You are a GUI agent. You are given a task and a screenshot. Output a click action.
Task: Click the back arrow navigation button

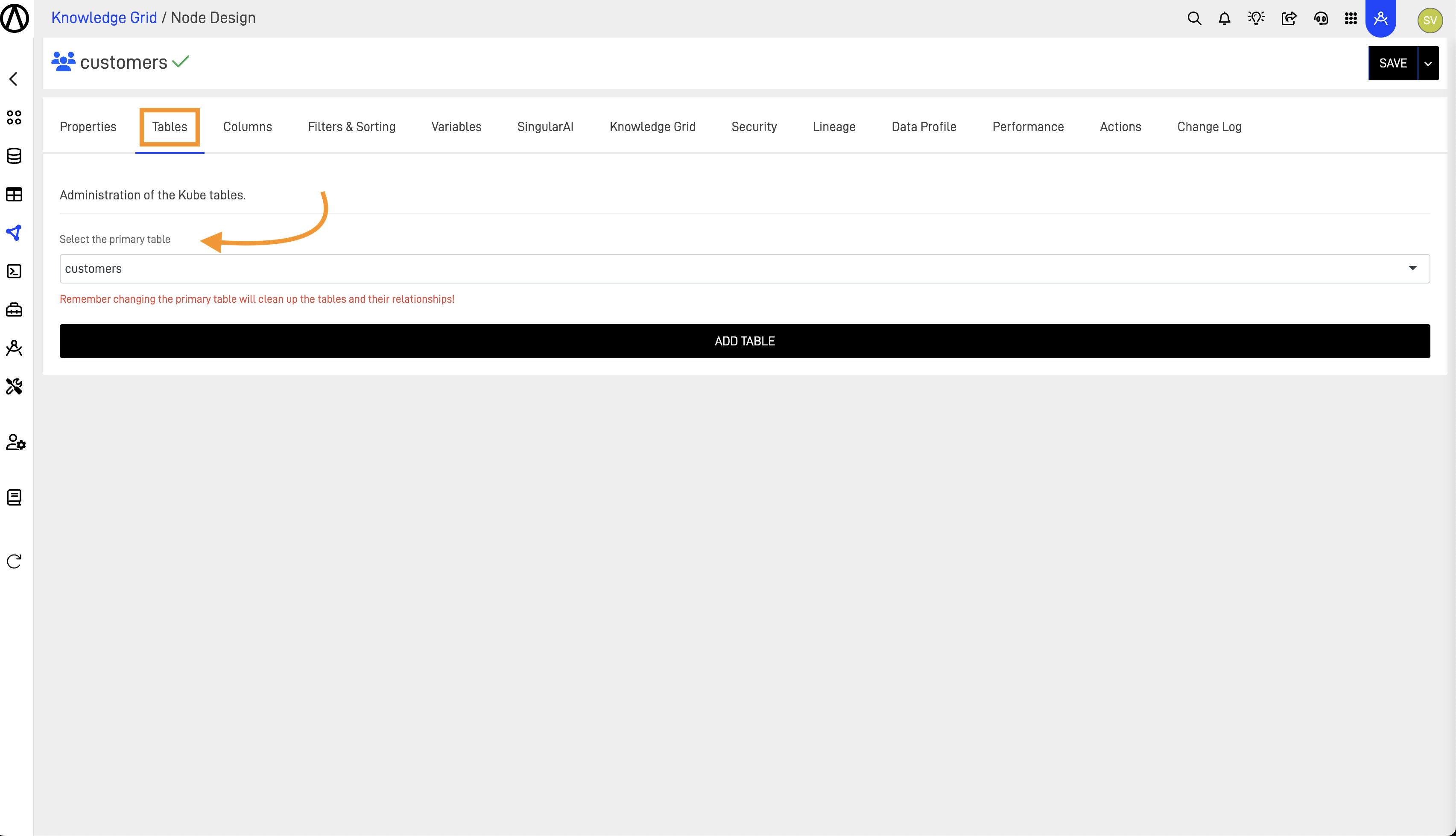[x=13, y=79]
